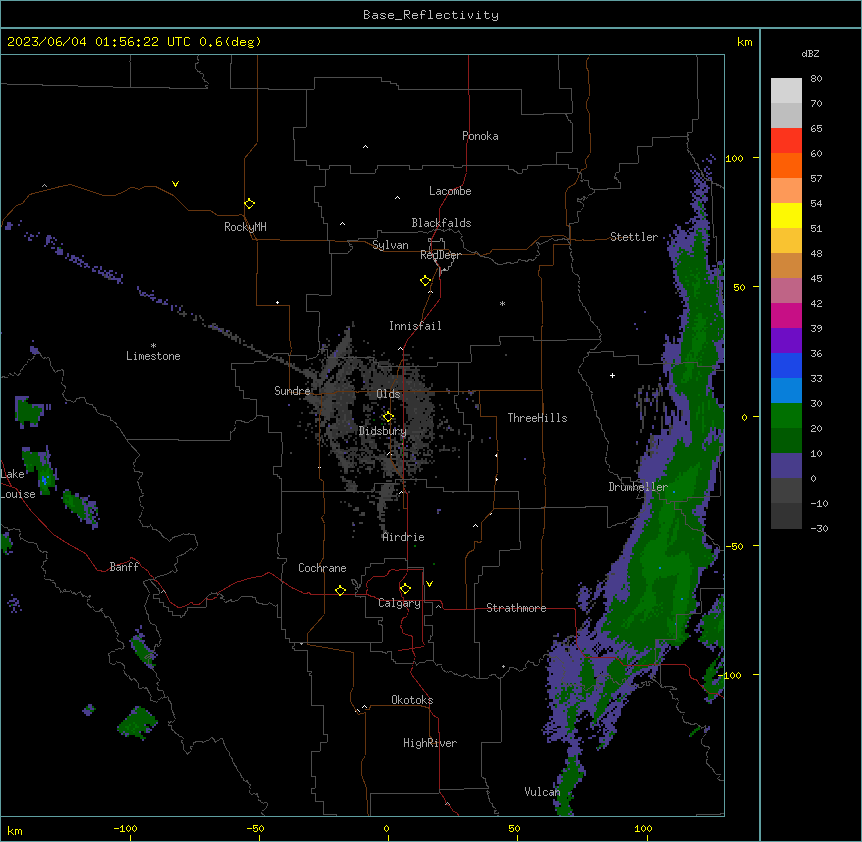Click the Airdrie city label
862x842 pixels.
[403, 537]
